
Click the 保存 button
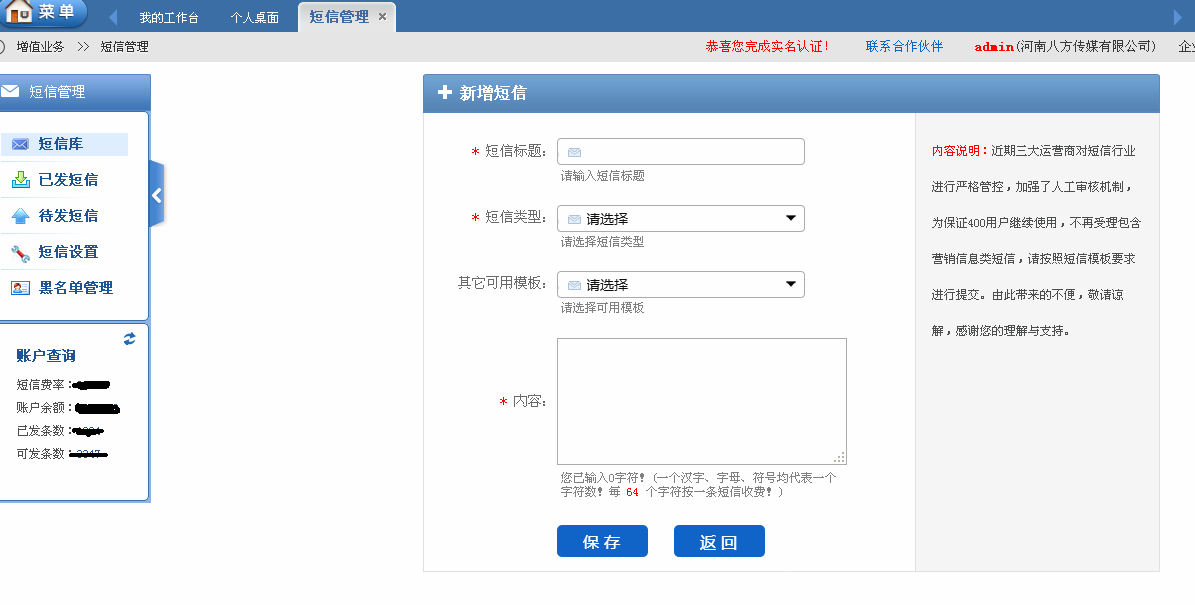(x=602, y=541)
